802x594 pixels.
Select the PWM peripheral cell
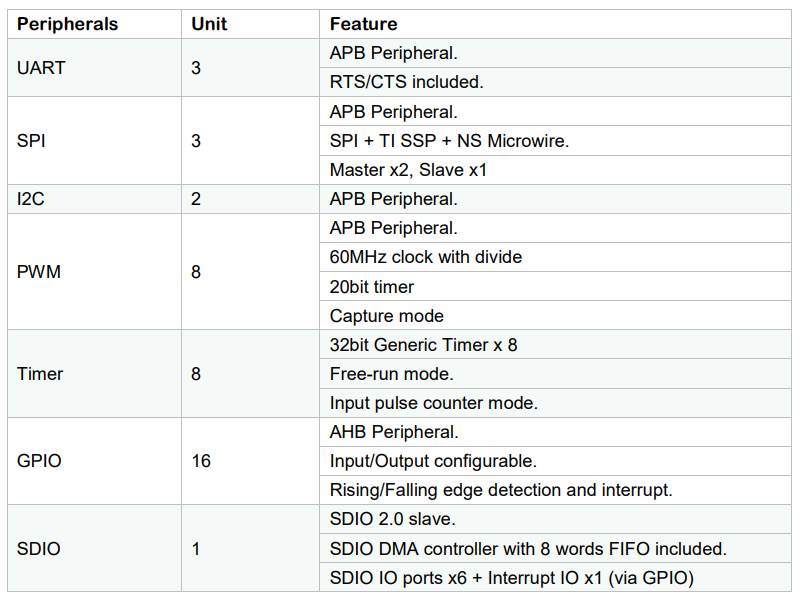(94, 272)
